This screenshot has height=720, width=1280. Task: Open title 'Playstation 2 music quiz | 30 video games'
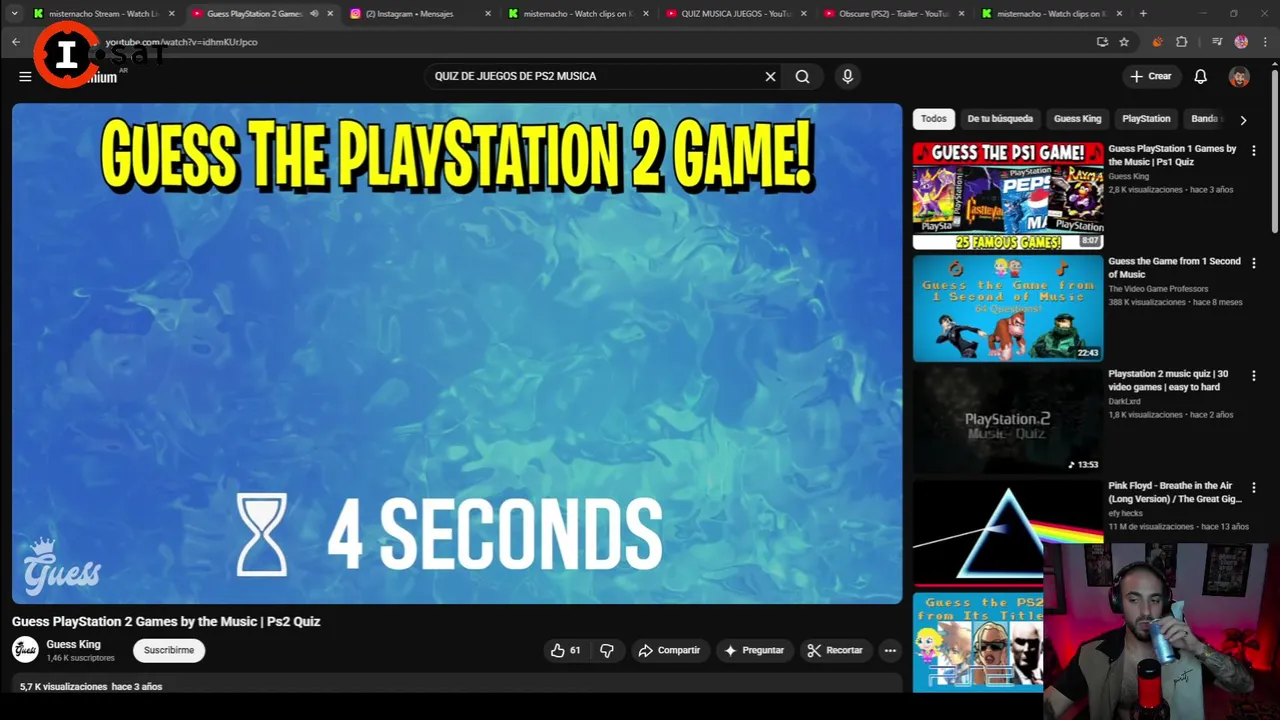1168,380
